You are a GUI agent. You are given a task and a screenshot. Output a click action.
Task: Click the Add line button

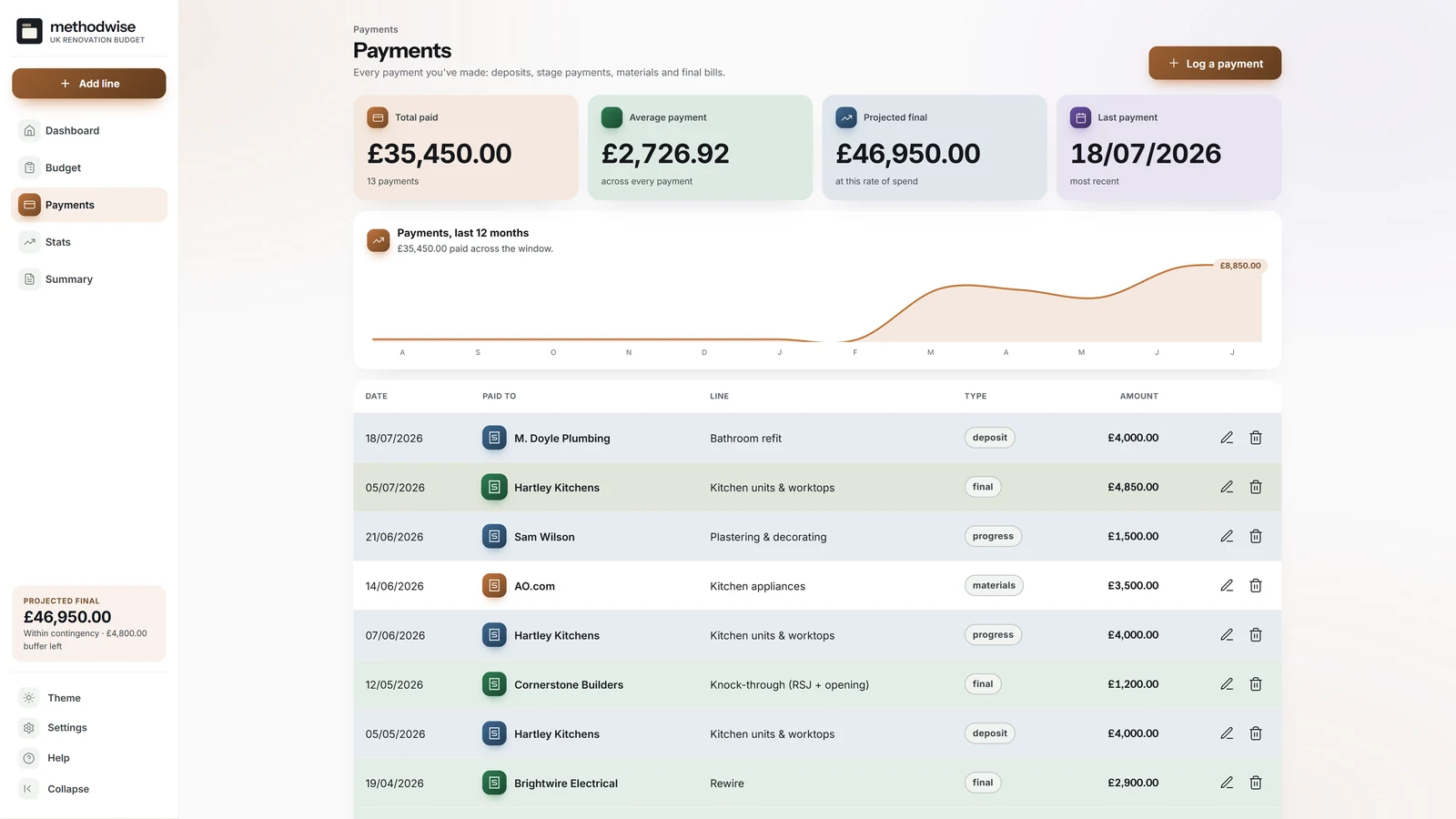click(x=89, y=83)
